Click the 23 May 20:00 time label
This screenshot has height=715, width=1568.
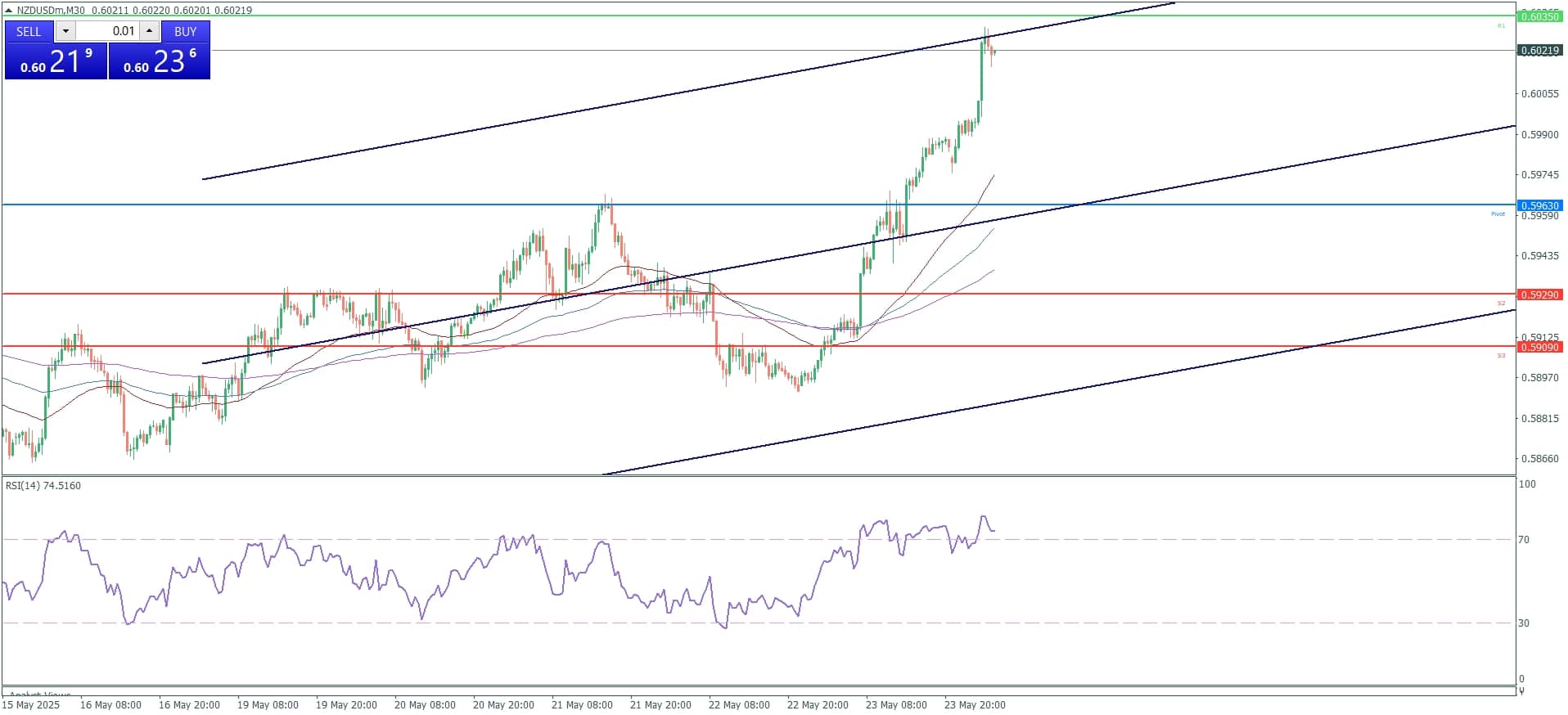[975, 705]
